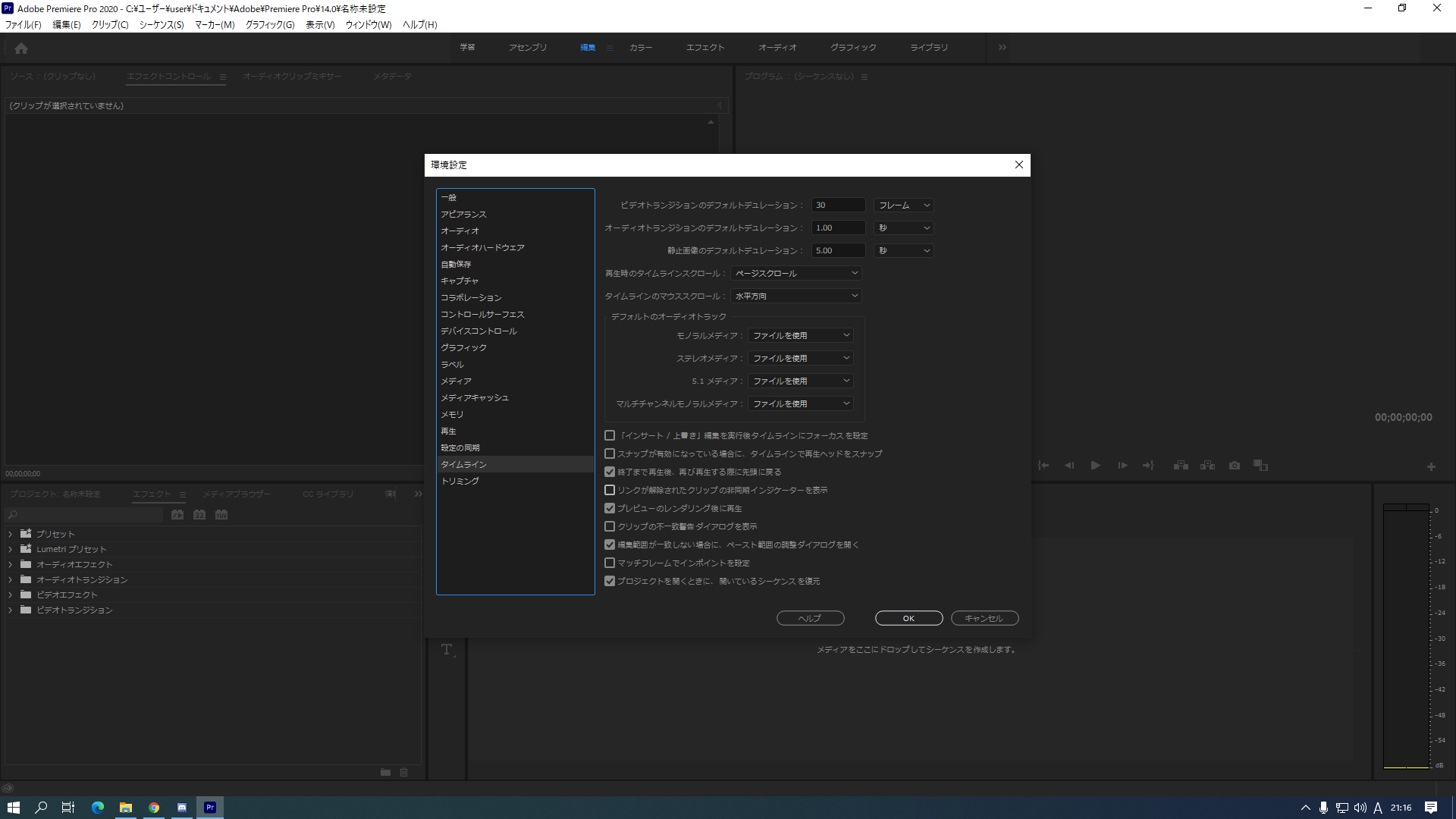
Task: Click キャンセル in preferences dialog
Action: [x=984, y=619]
